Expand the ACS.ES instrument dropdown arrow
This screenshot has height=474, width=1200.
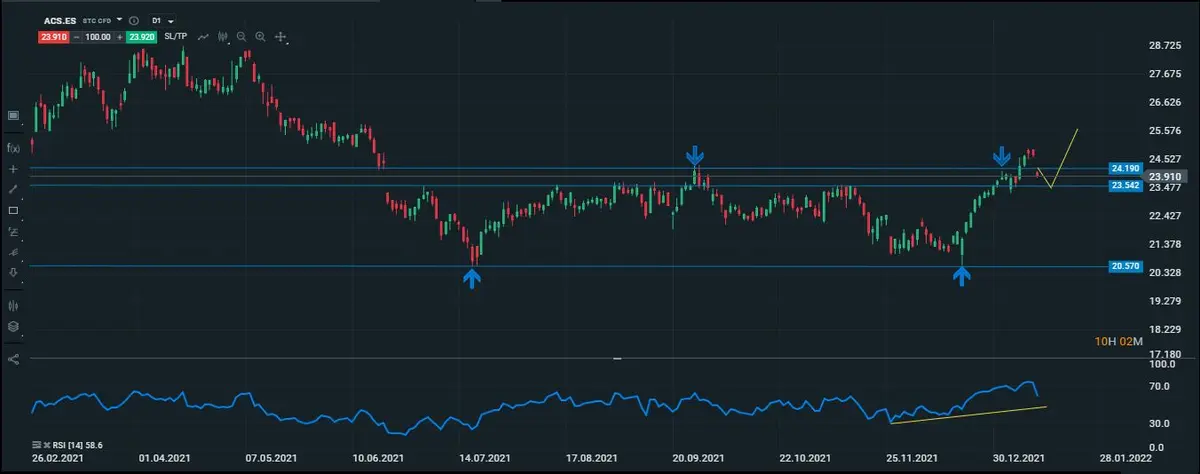pos(120,19)
